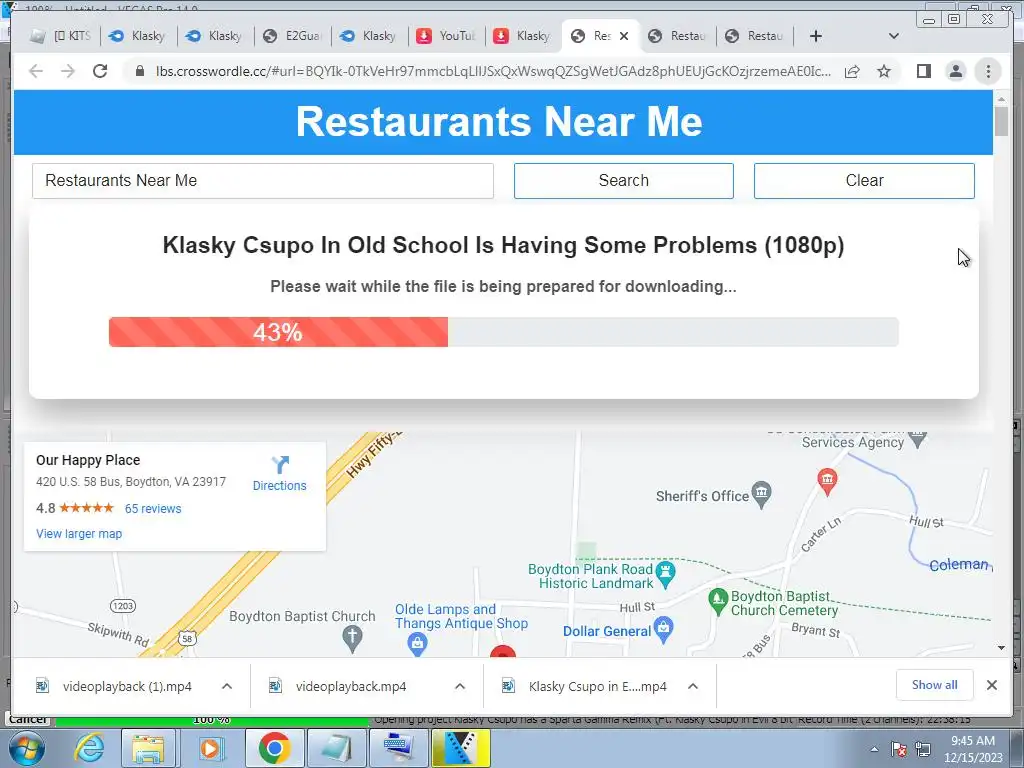
Task: Expand options for videoplayback.mp4
Action: tap(460, 686)
